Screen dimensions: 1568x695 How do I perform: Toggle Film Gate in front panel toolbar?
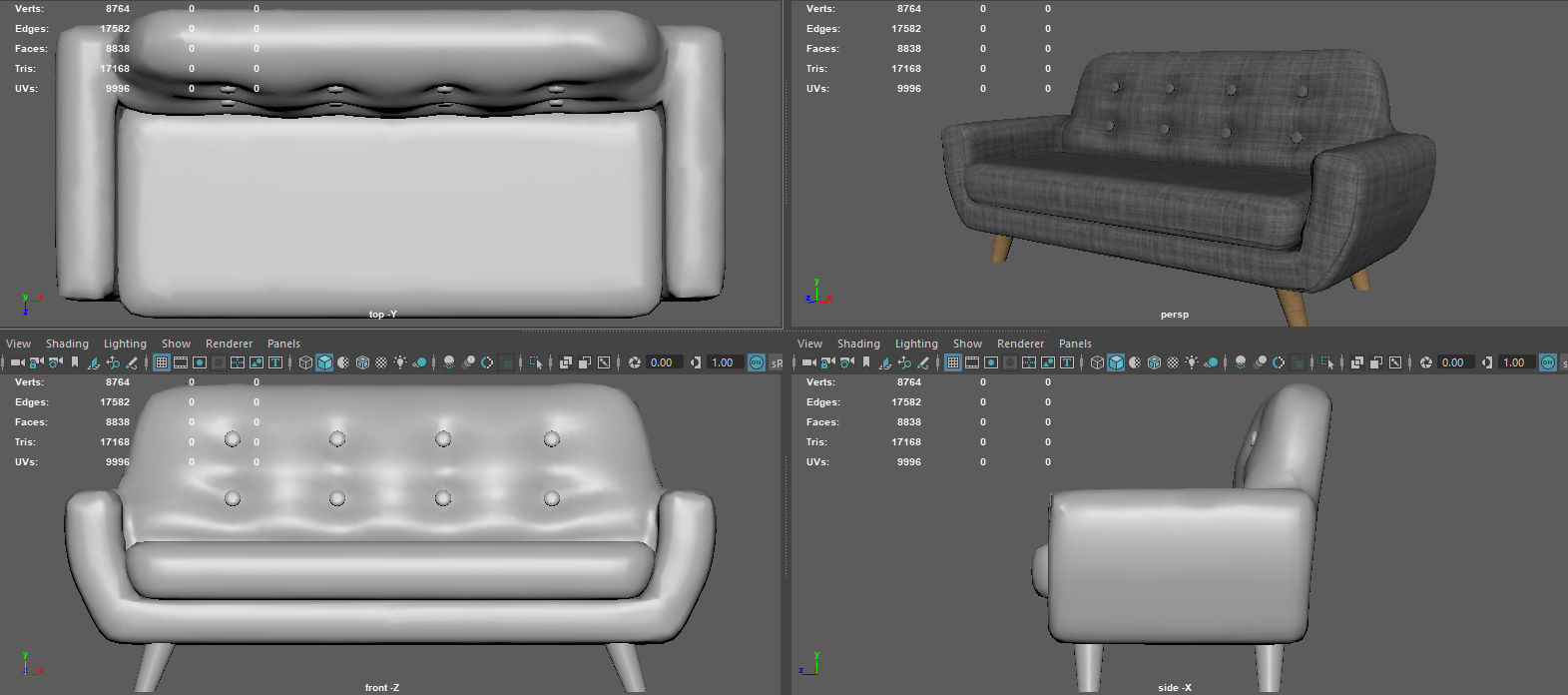(181, 362)
